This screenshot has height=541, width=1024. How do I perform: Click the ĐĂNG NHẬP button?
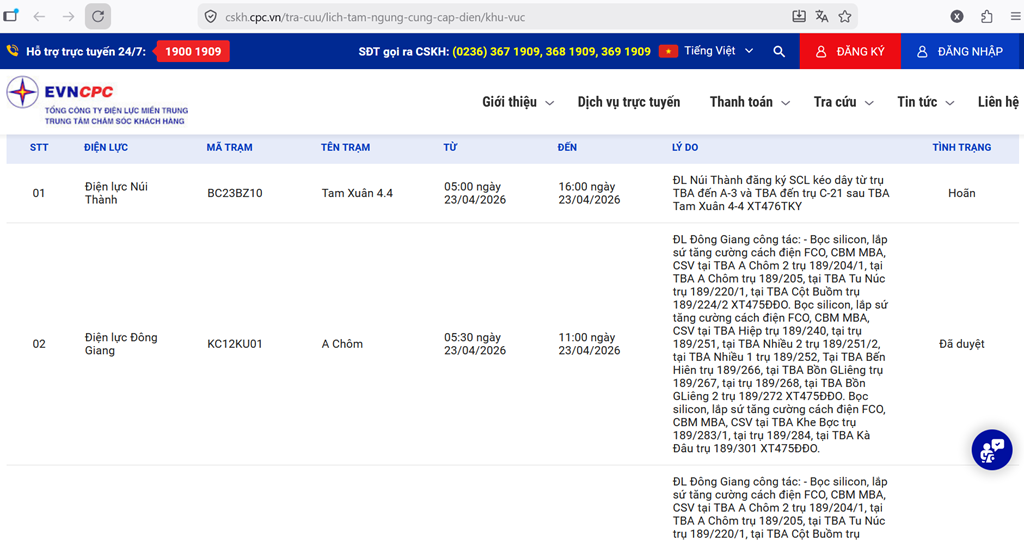click(961, 51)
